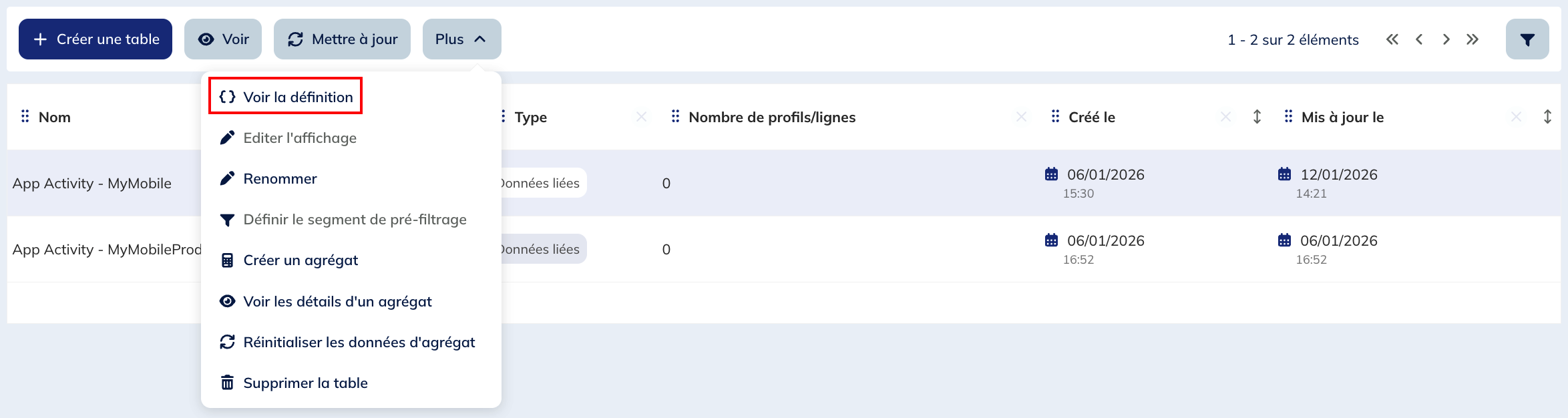Select Voir la définition from the menu

[x=299, y=96]
